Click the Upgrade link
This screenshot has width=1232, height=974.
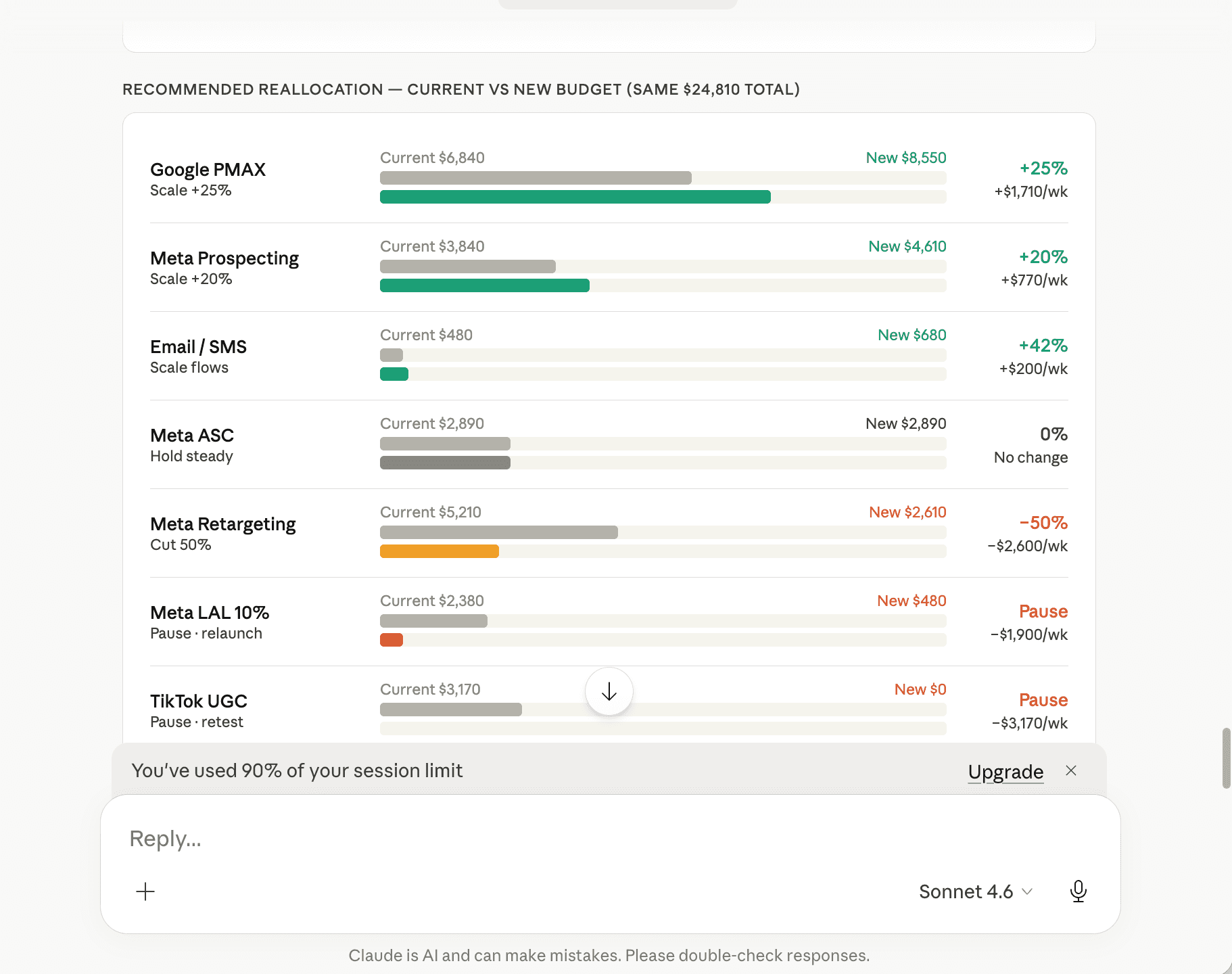(1006, 771)
